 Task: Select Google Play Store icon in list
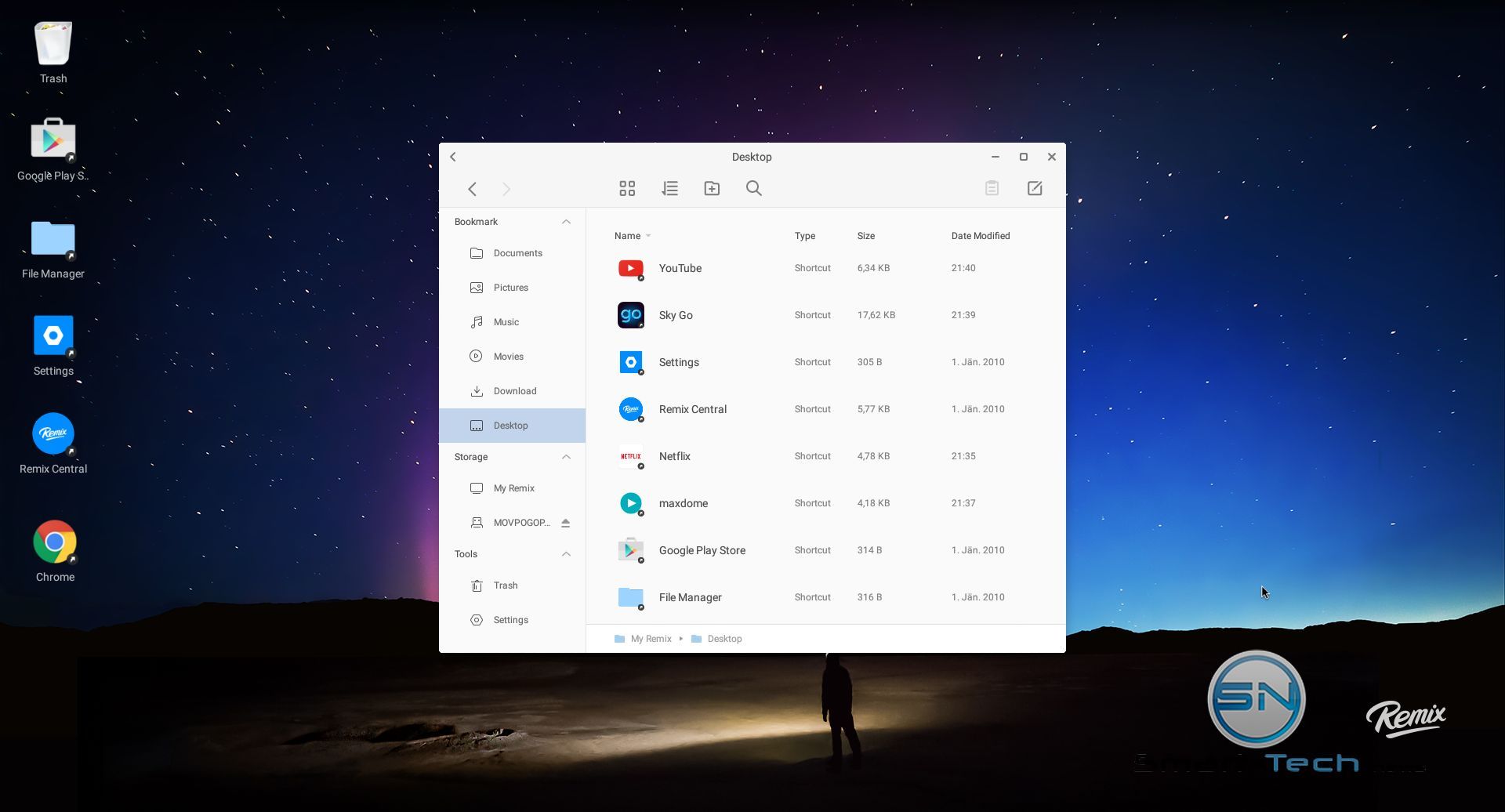tap(631, 550)
